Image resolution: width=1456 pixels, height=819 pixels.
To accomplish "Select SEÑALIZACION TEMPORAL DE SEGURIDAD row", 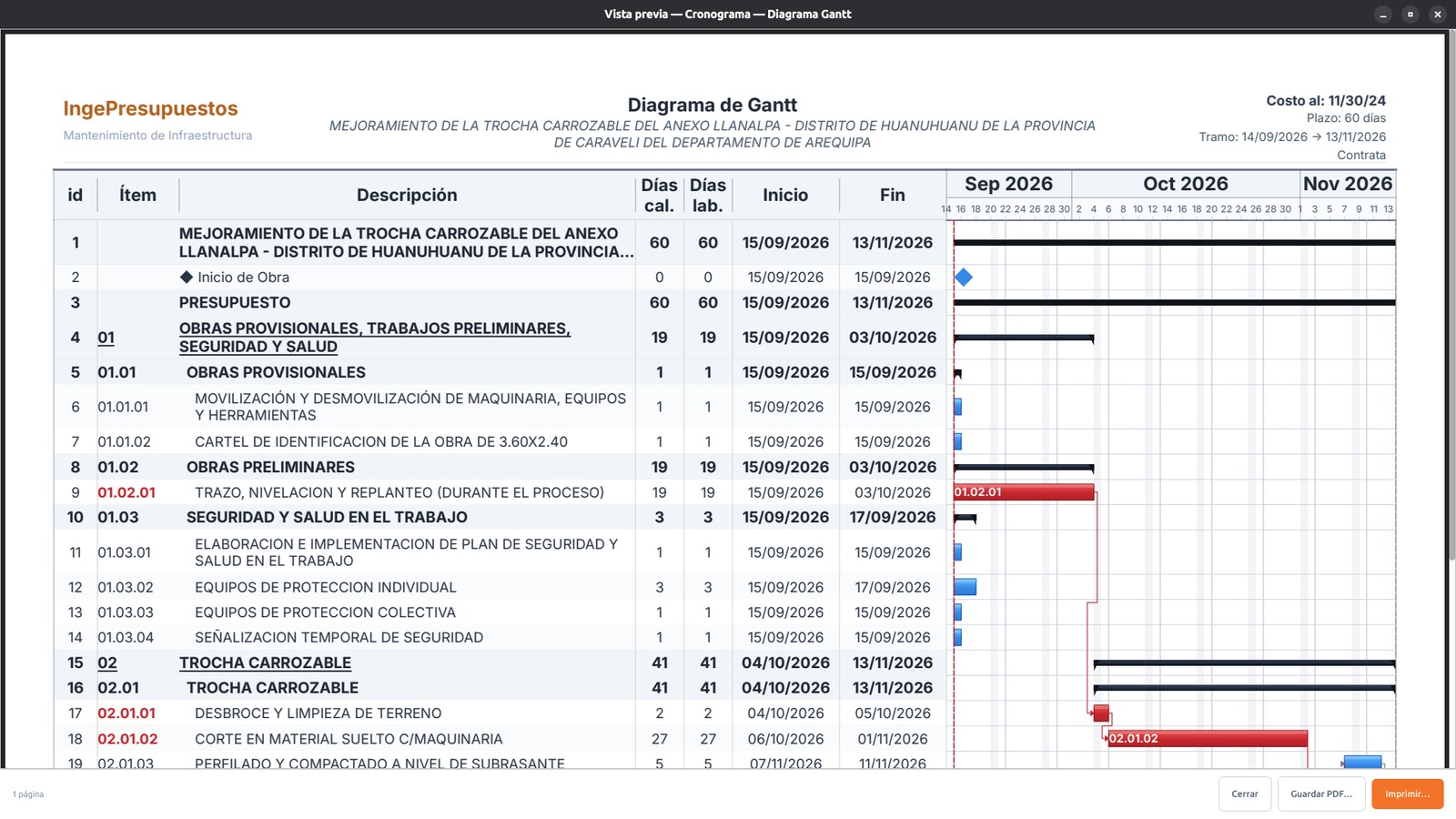I will coord(499,638).
